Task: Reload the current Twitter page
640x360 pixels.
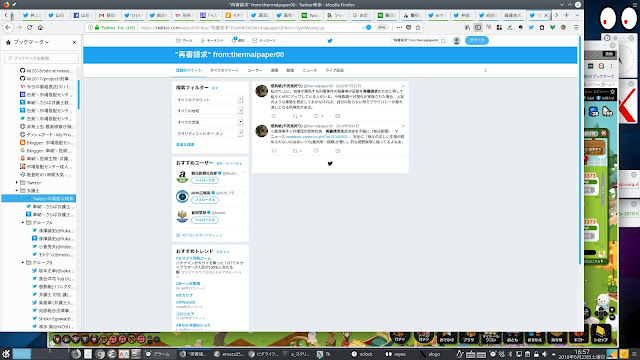Action: coord(29,27)
